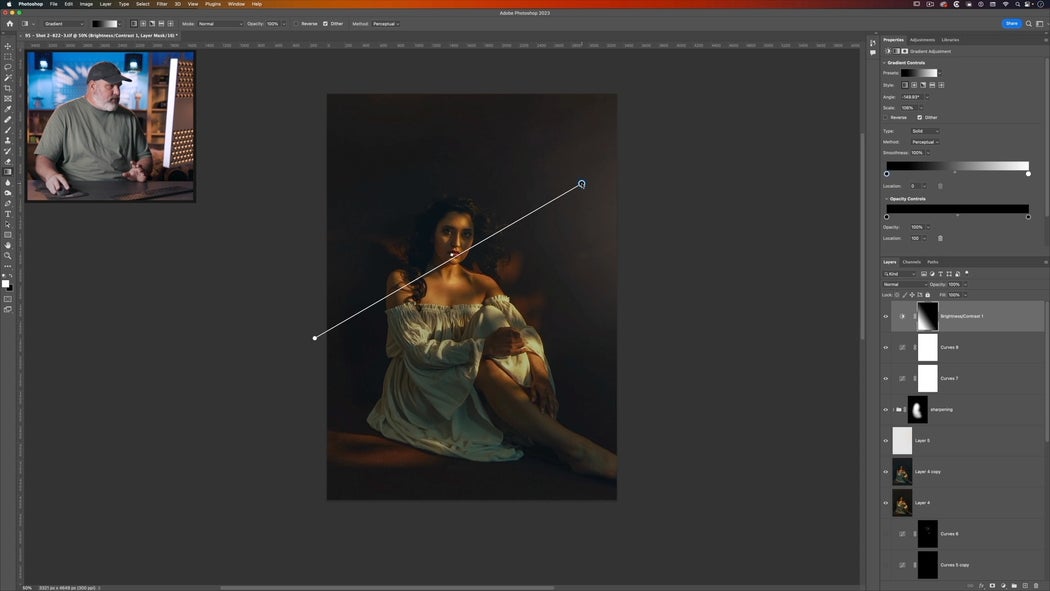Screen dimensions: 1050x591
Task: Open the gradient Presets dropdown
Action: (x=939, y=73)
